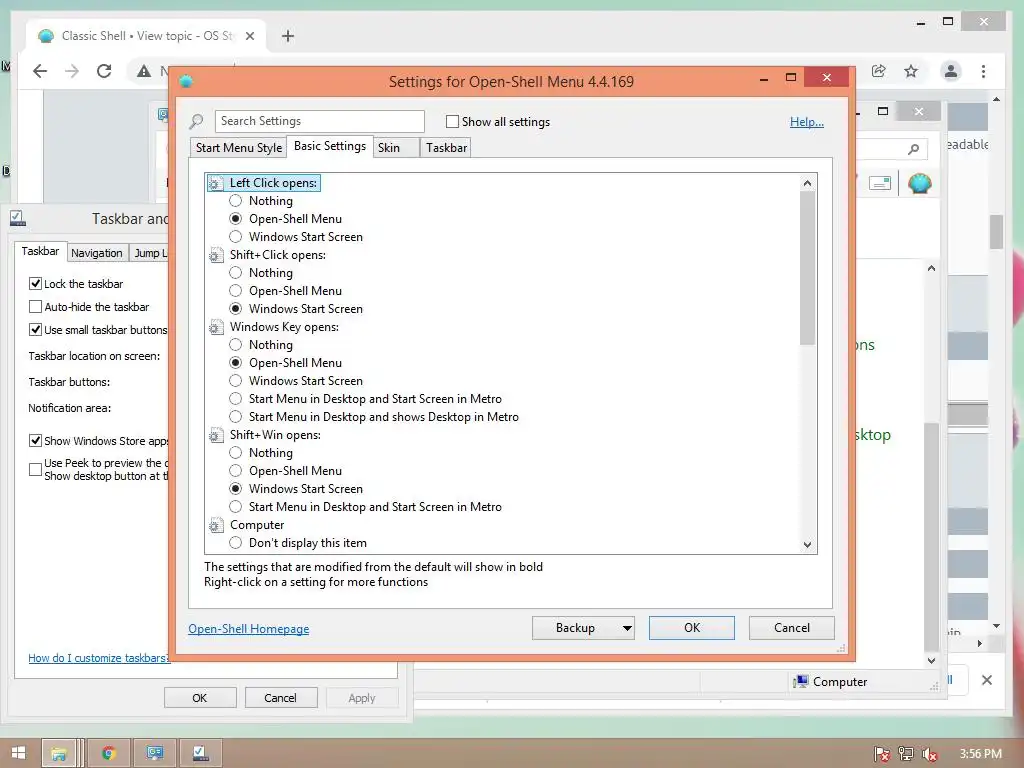Open File Explorer from the taskbar
Viewport: 1024px width, 768px height.
[59, 754]
